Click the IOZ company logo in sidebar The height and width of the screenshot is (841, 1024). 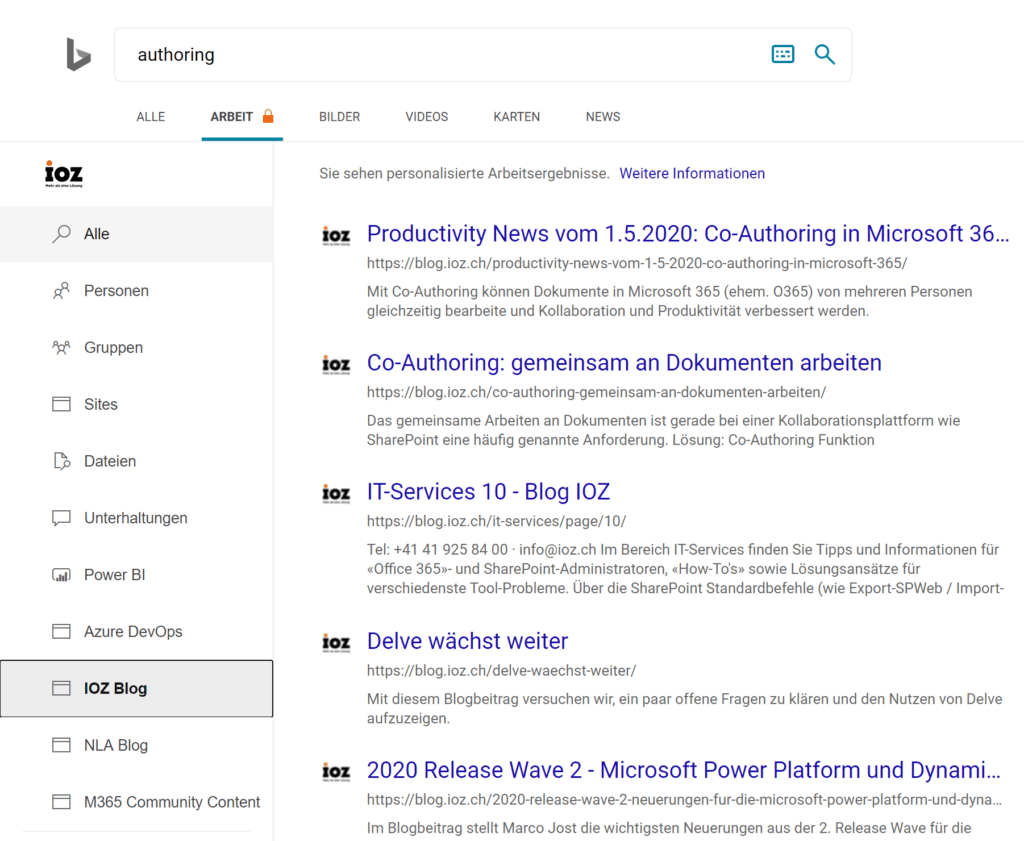point(64,174)
